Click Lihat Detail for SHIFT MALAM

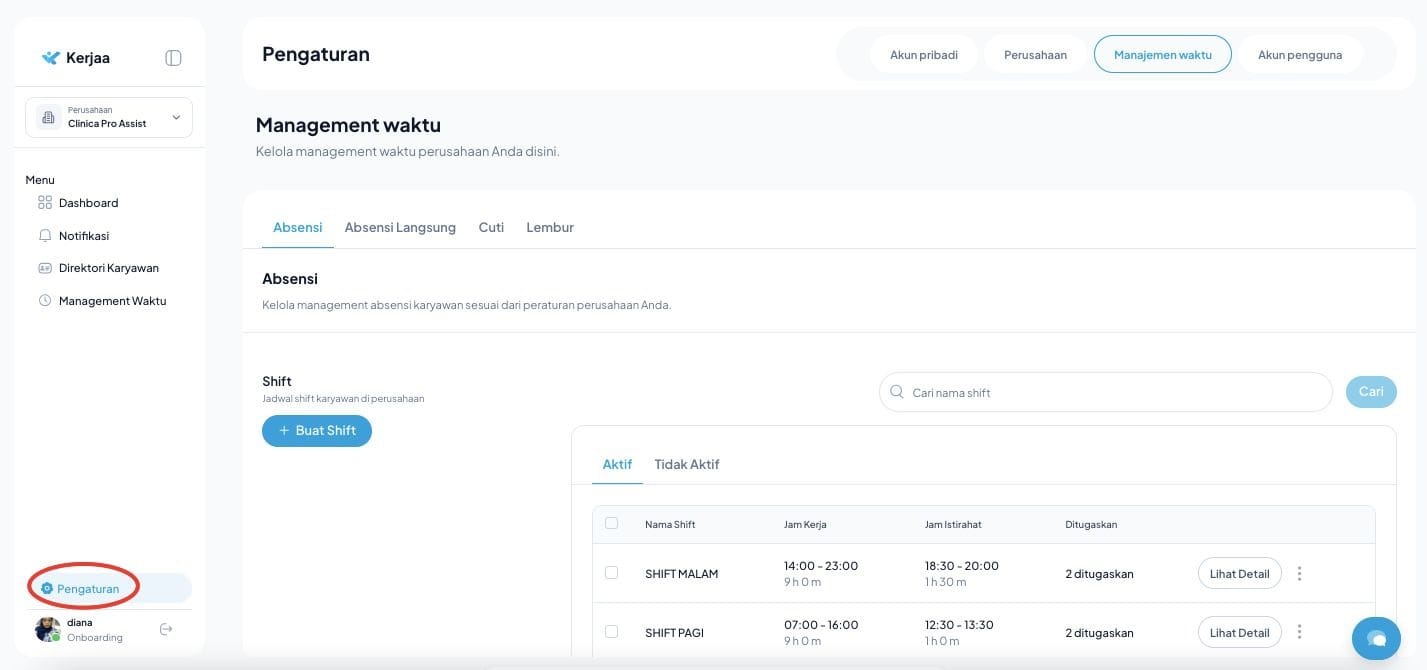(1239, 574)
